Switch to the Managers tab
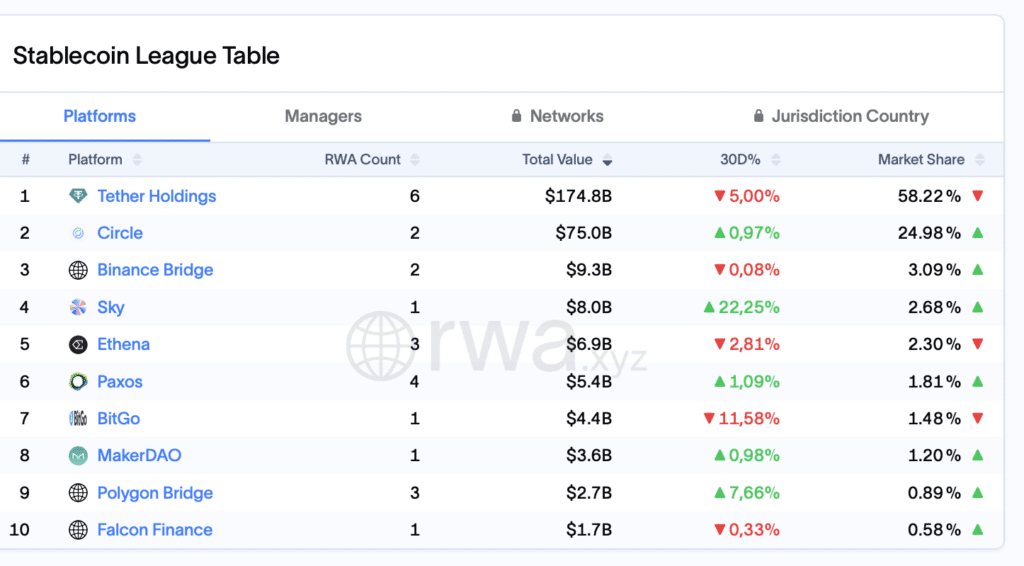1024x566 pixels. pos(323,116)
